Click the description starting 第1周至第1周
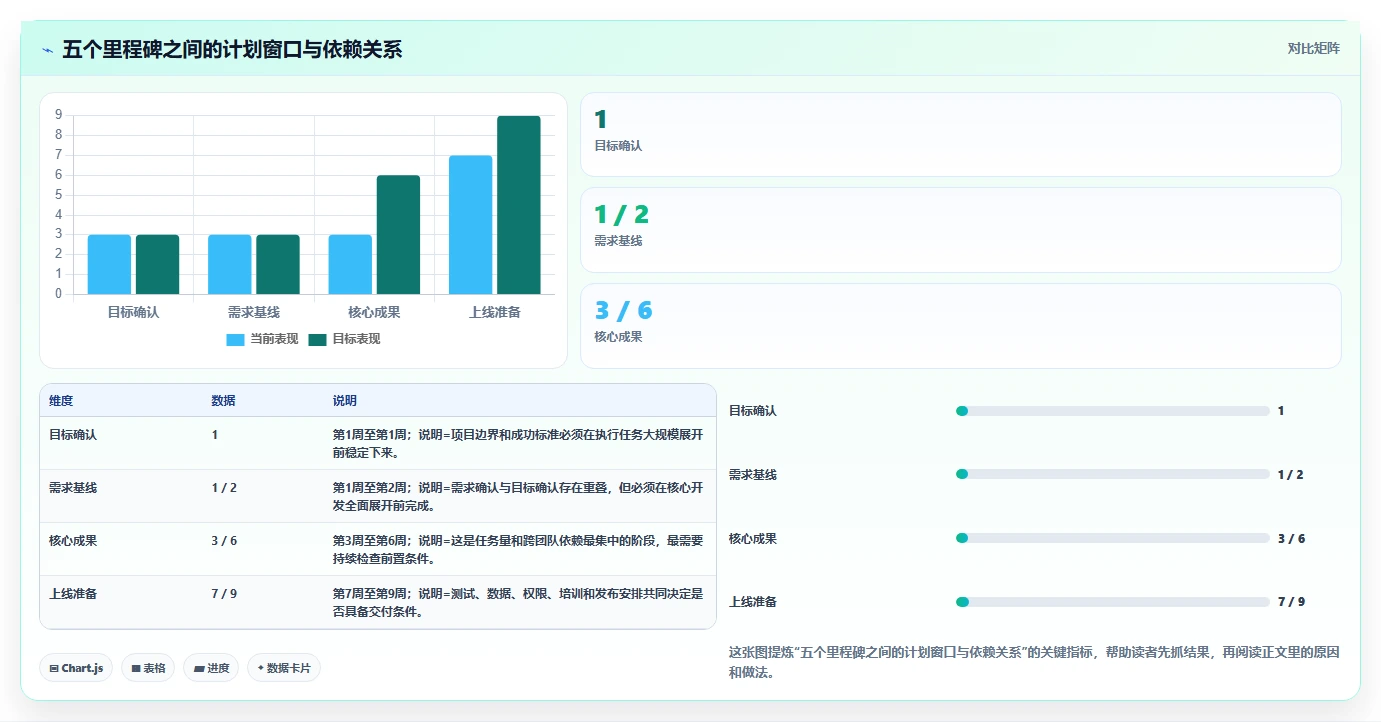The image size is (1381, 722). (x=518, y=443)
